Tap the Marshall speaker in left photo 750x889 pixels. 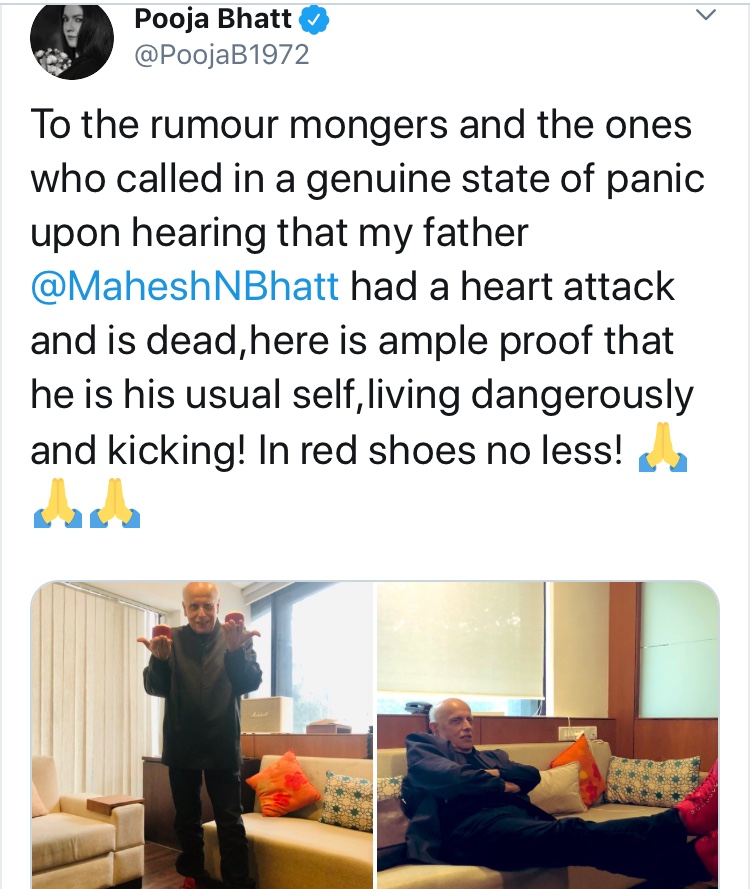[267, 716]
